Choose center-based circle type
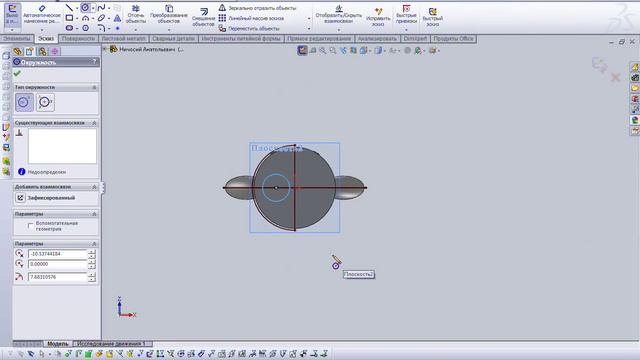This screenshot has height=360, width=640. [24, 102]
